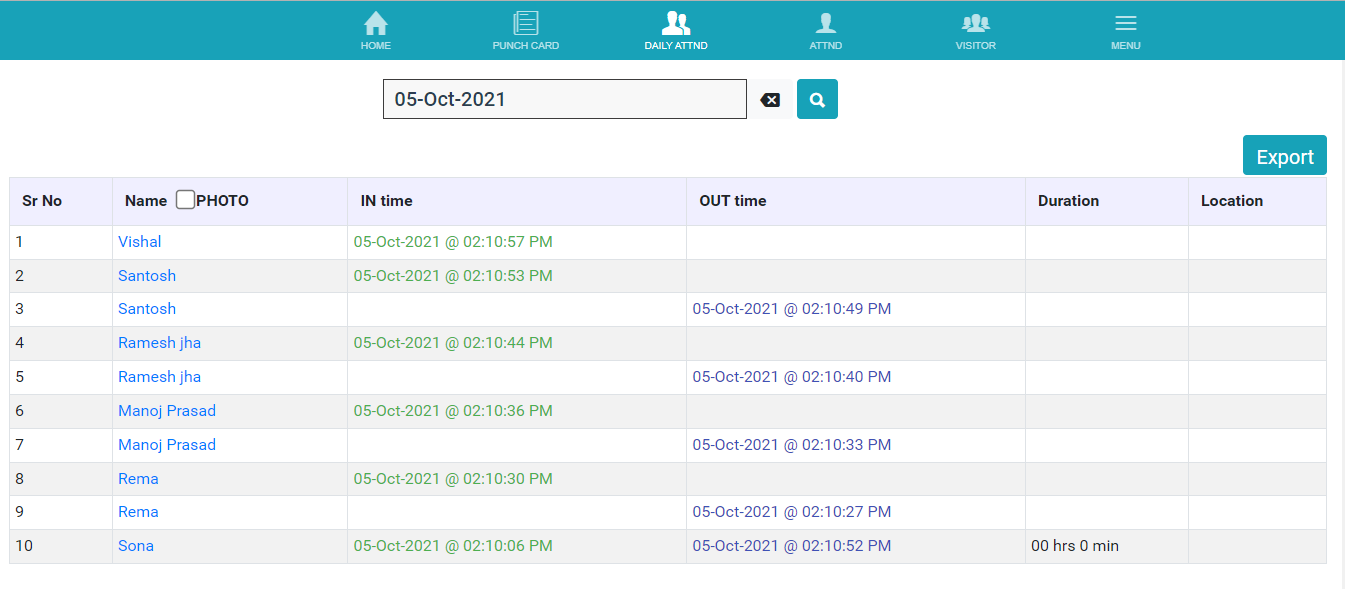Open the Attnd person icon
Viewport: 1345px width, 589px height.
[825, 24]
